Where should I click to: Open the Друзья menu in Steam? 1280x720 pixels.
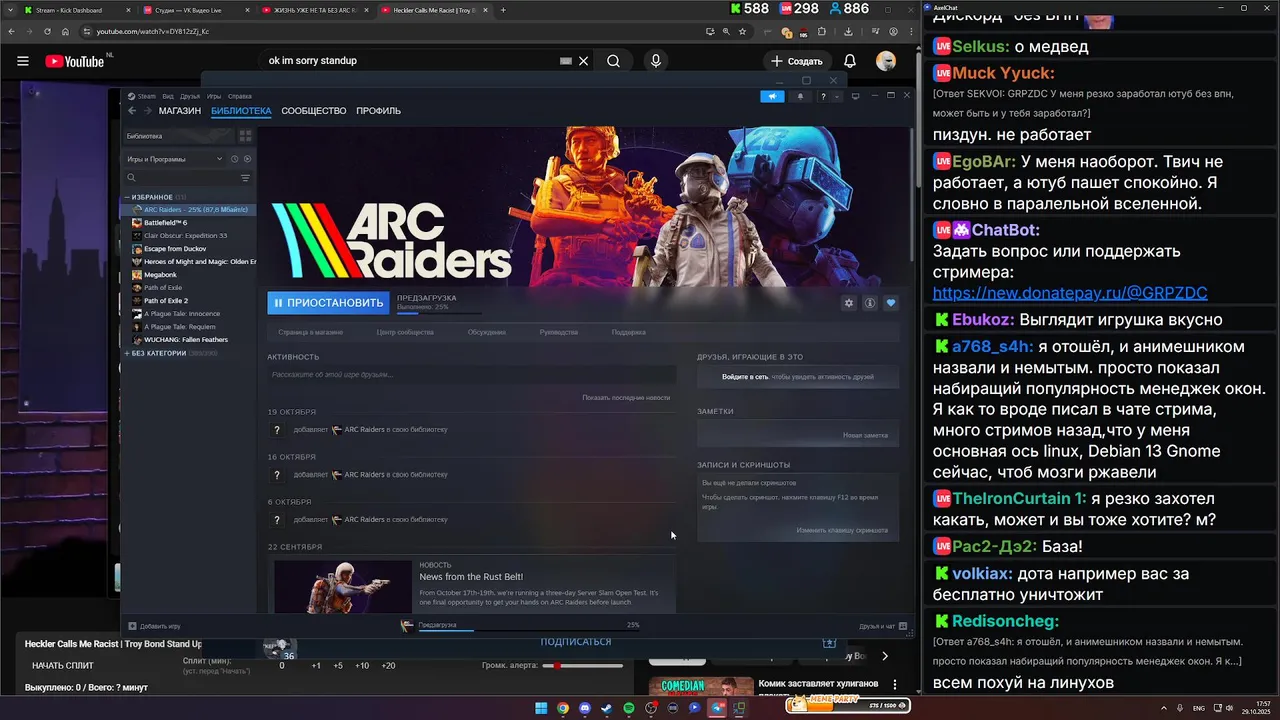pyautogui.click(x=190, y=96)
